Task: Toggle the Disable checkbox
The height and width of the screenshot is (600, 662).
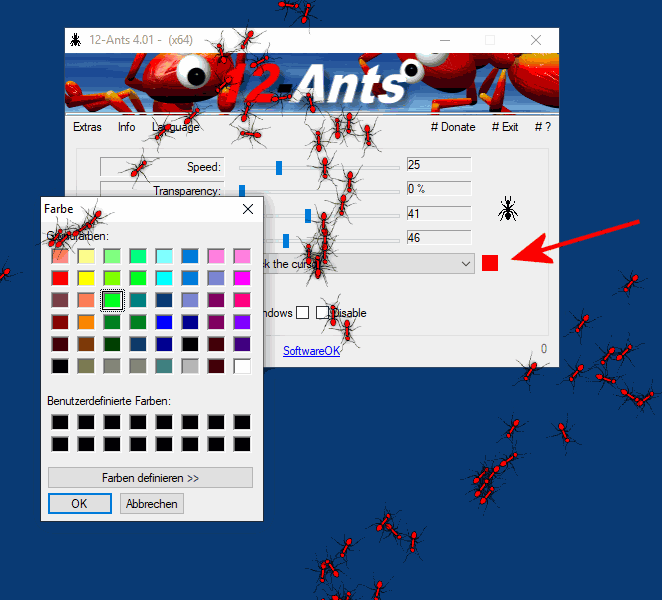Action: click(x=322, y=313)
